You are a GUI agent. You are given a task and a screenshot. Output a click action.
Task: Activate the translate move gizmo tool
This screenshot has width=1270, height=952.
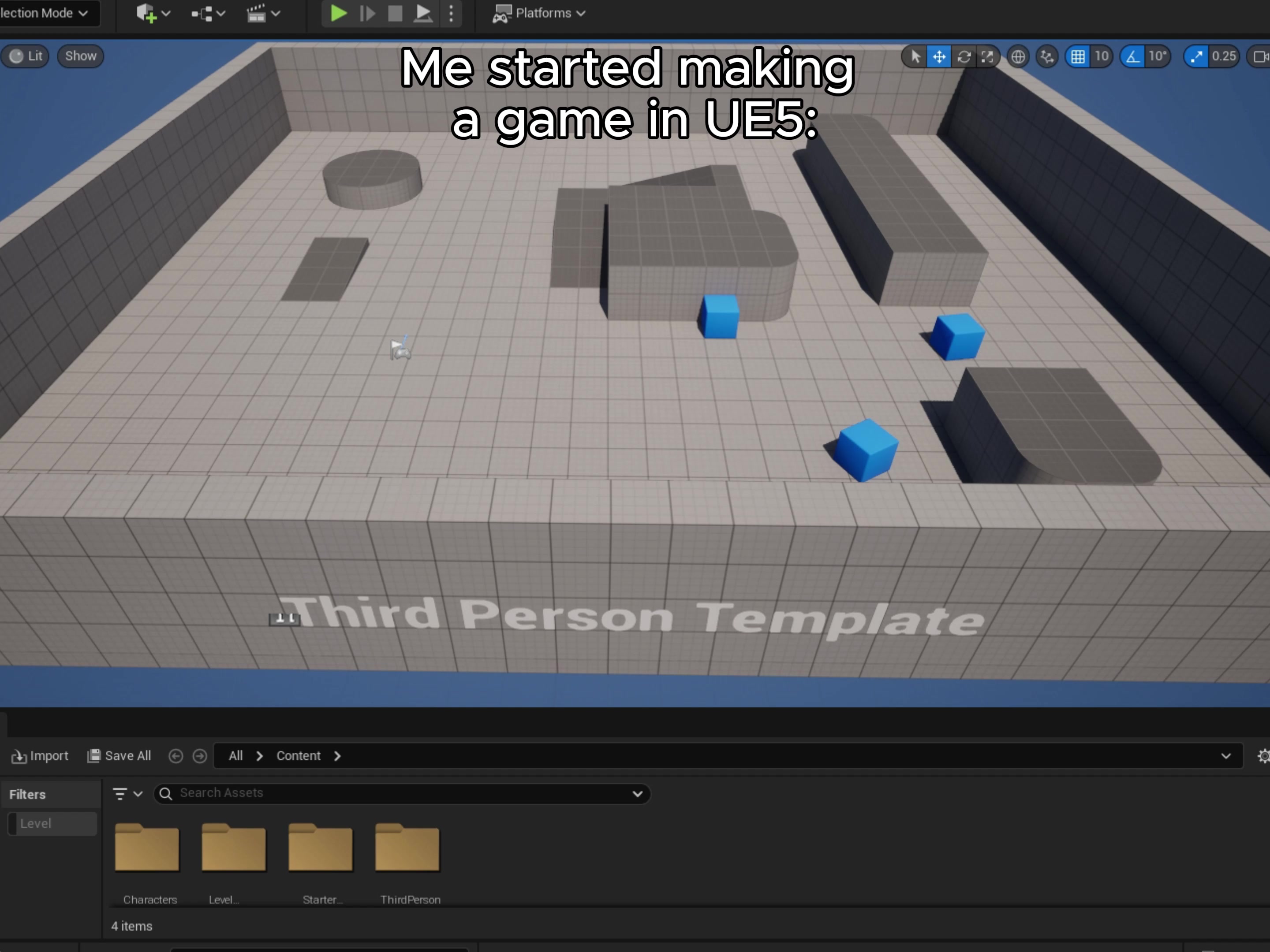(x=939, y=57)
